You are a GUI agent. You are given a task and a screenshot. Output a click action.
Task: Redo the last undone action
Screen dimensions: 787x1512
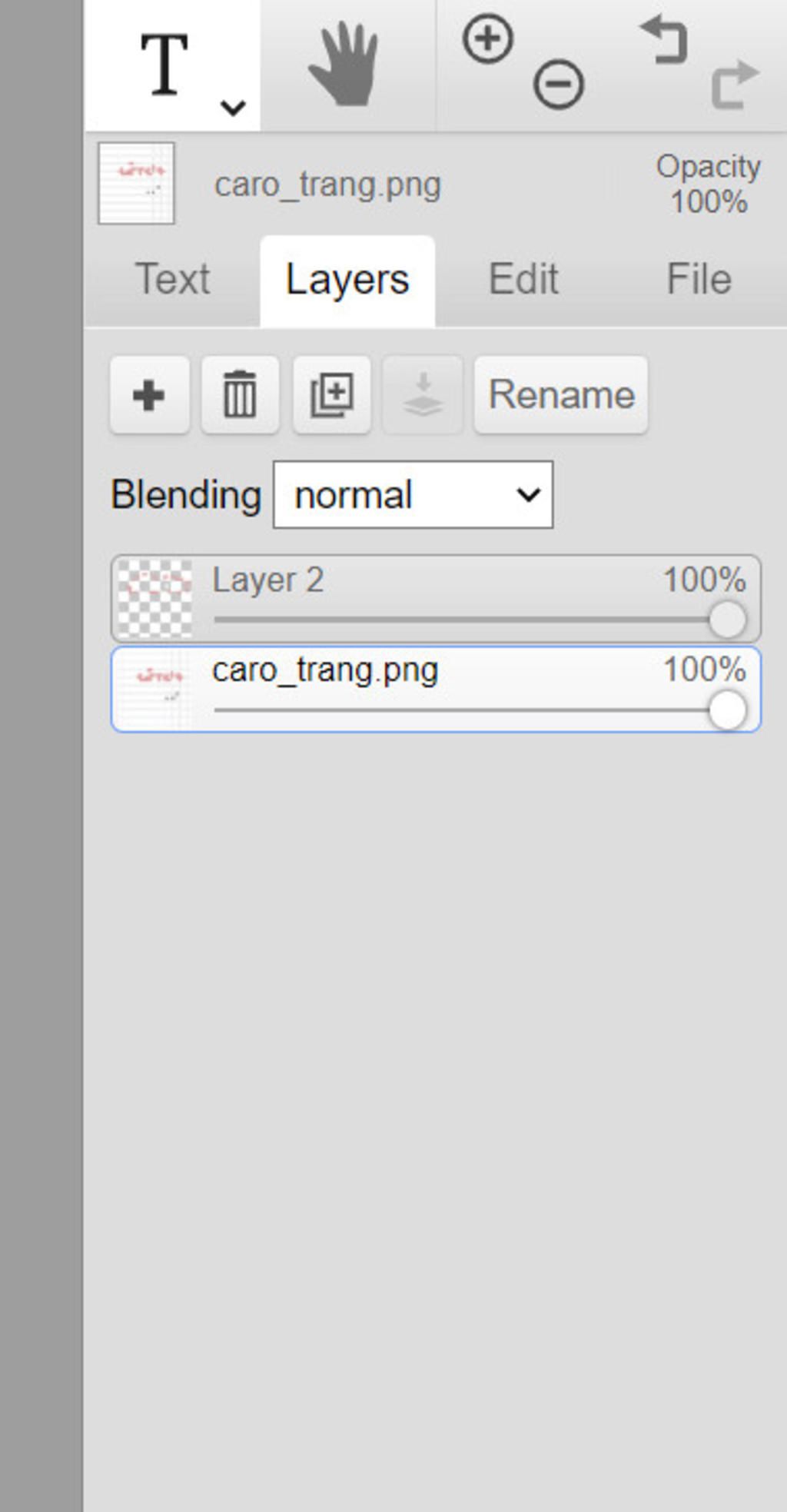coord(735,84)
